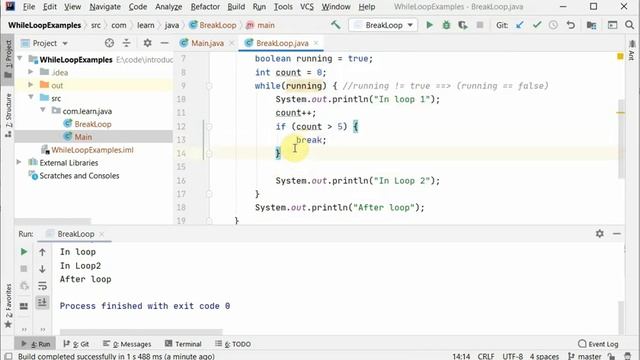Run BreakLoop with the green play toolbar button
This screenshot has height=360, width=640.
(429, 25)
